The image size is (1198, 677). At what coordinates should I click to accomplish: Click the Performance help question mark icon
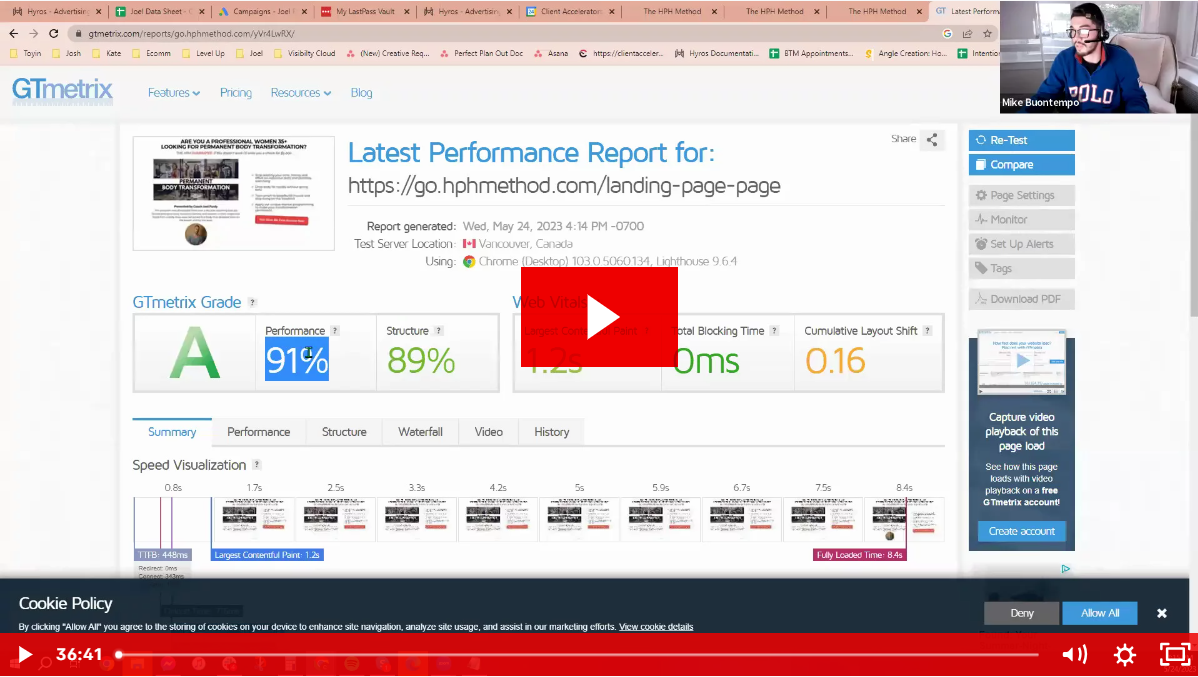[335, 331]
